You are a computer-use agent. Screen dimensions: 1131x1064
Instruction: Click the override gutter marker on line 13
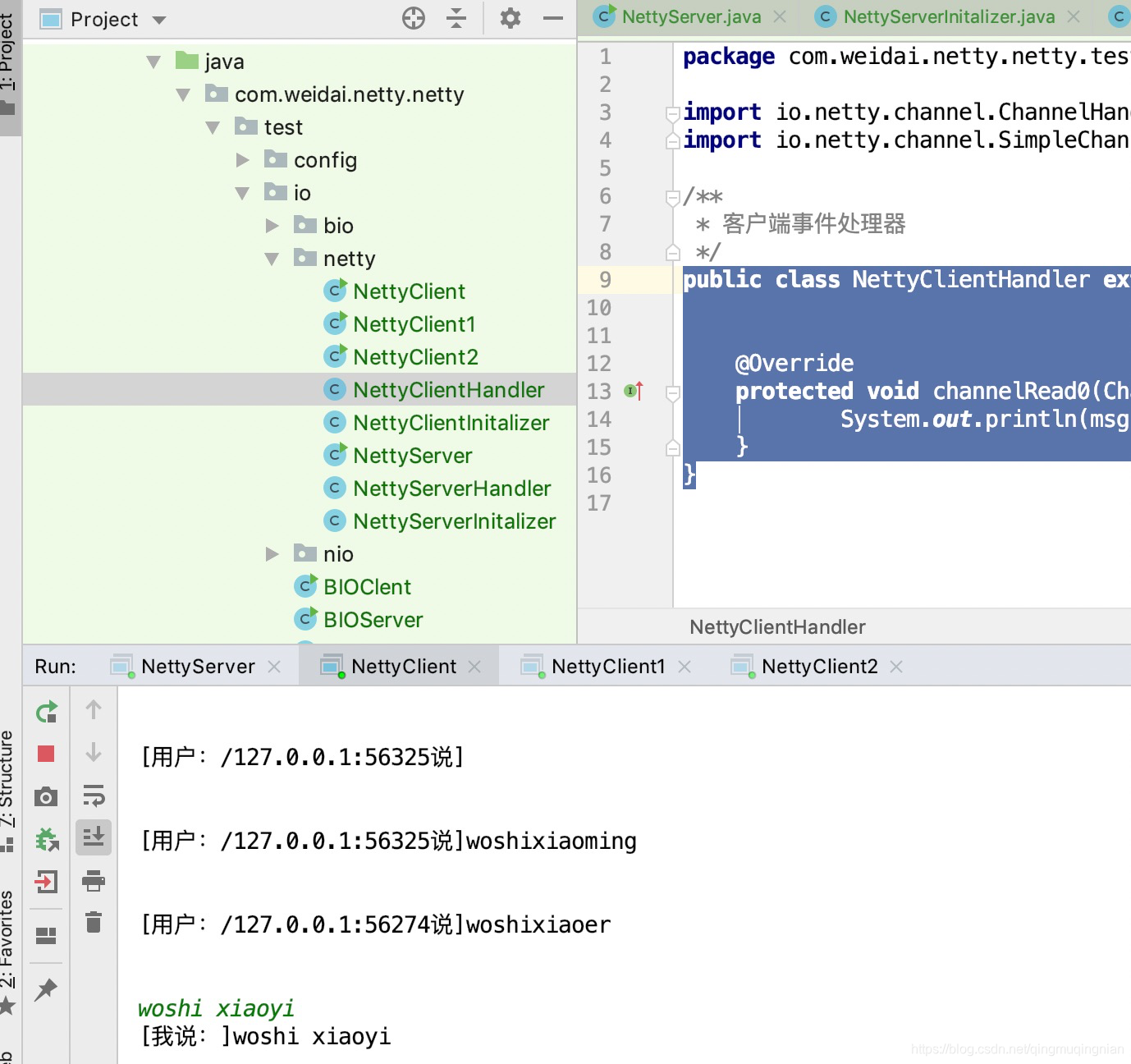(x=634, y=391)
